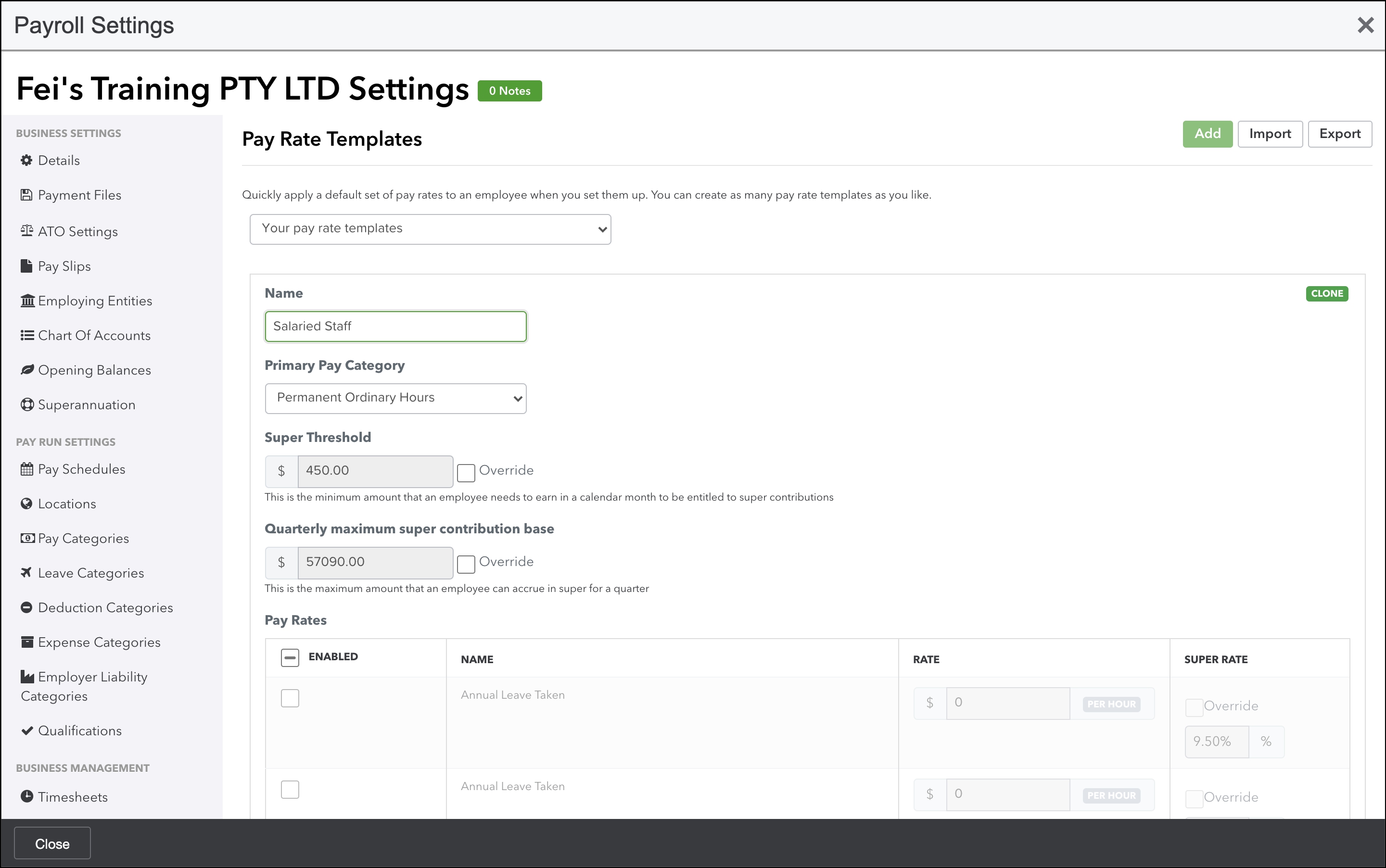Open ATO Settings via scales icon
Screen dimensions: 1386x868
coord(26,231)
